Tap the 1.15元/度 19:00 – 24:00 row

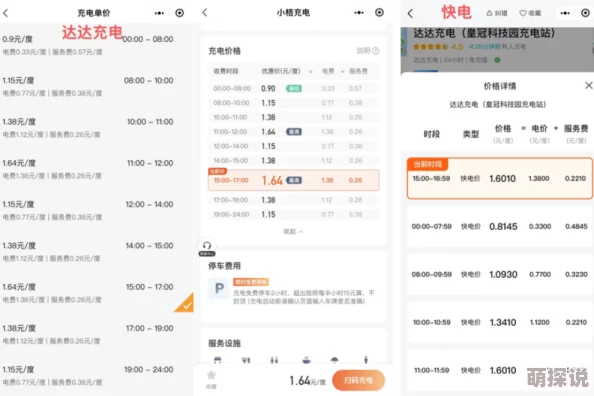point(97,376)
